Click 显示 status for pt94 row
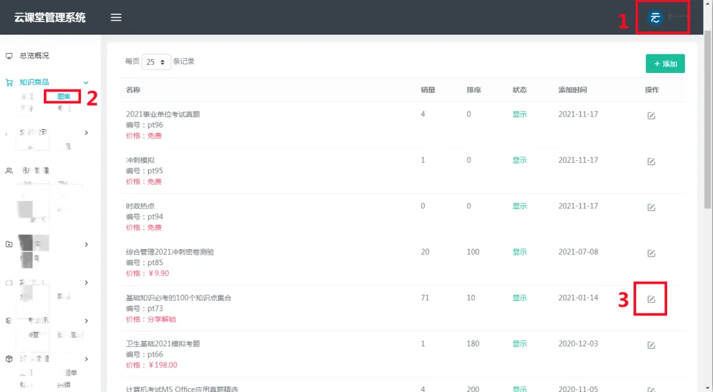713x392 pixels. click(x=520, y=206)
